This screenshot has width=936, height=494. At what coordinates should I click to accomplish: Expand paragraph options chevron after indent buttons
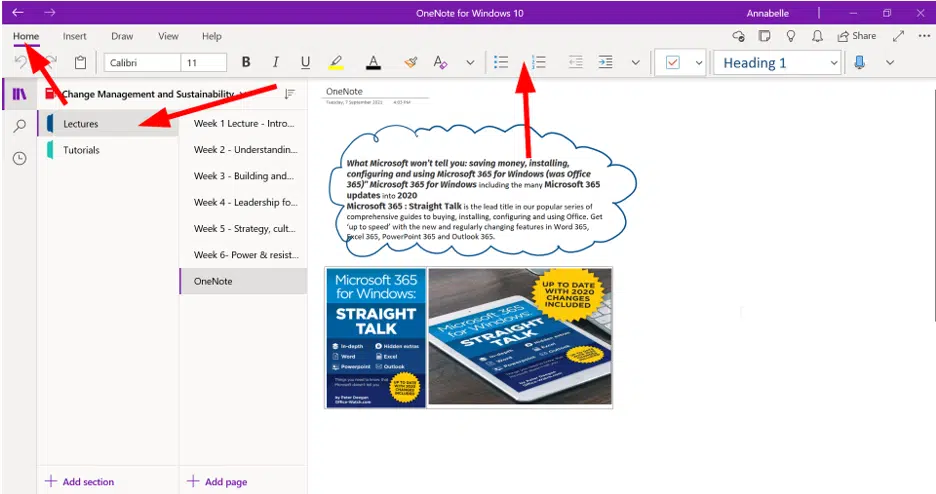pyautogui.click(x=635, y=62)
